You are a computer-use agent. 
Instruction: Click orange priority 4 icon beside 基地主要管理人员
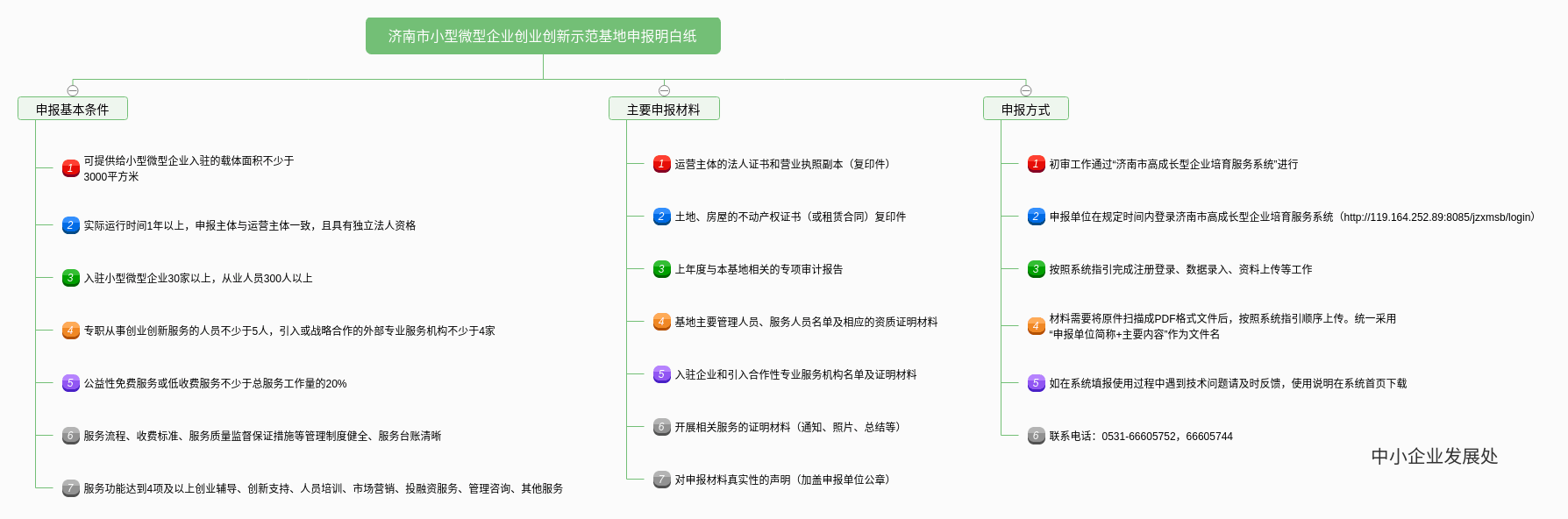coord(662,322)
